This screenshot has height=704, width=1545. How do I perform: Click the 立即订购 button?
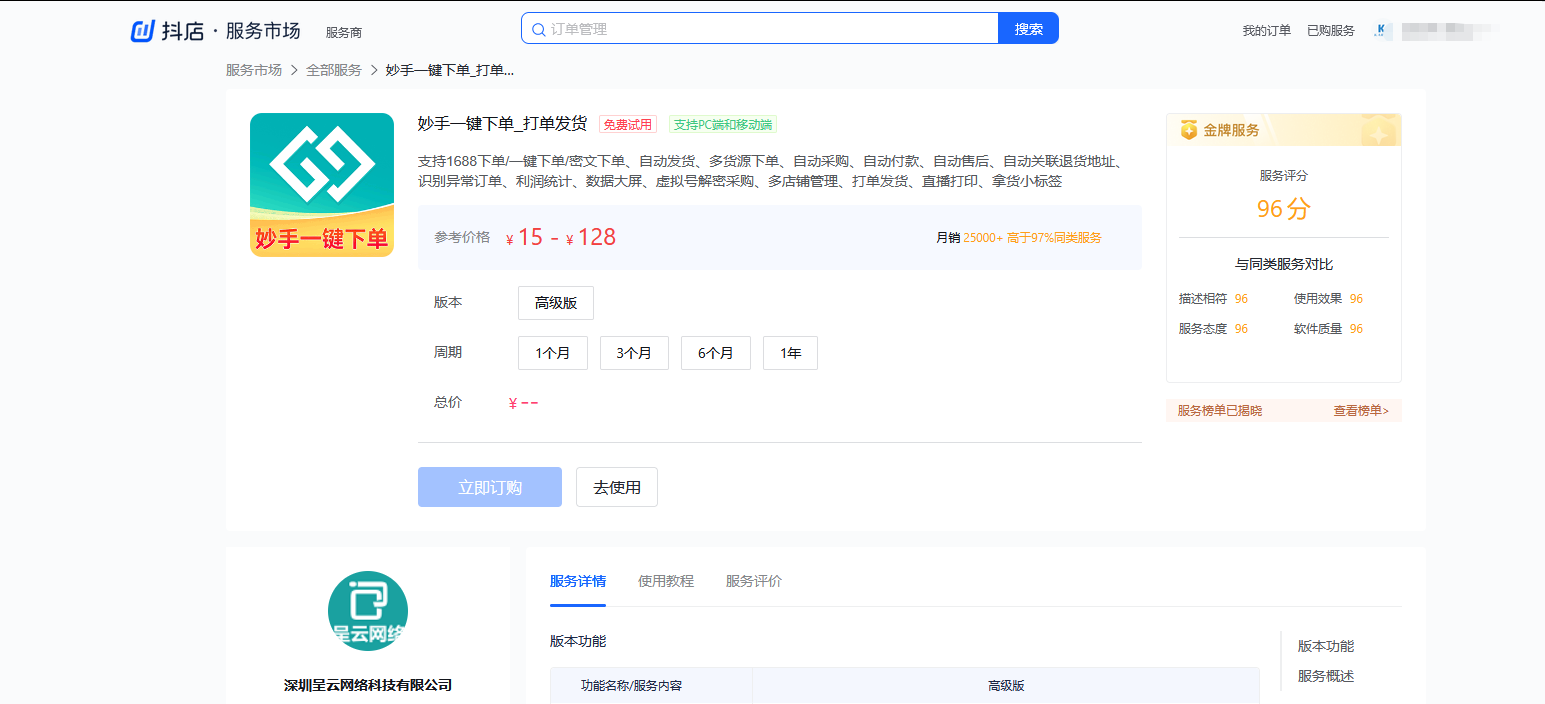click(x=490, y=487)
